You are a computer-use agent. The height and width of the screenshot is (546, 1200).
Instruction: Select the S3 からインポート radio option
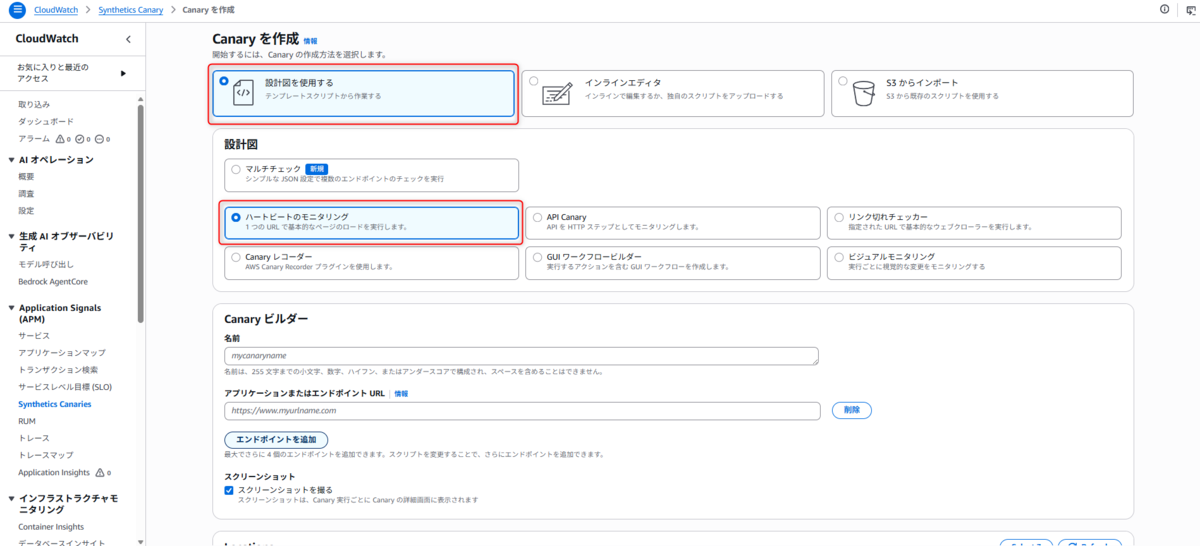[843, 81]
